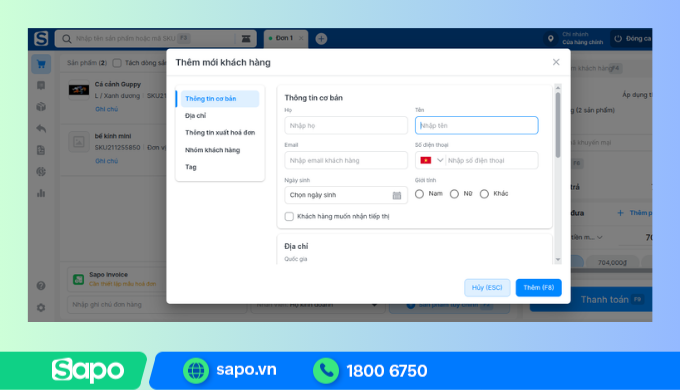Click the calendar icon in birthday field
This screenshot has width=680, height=390.
396,195
